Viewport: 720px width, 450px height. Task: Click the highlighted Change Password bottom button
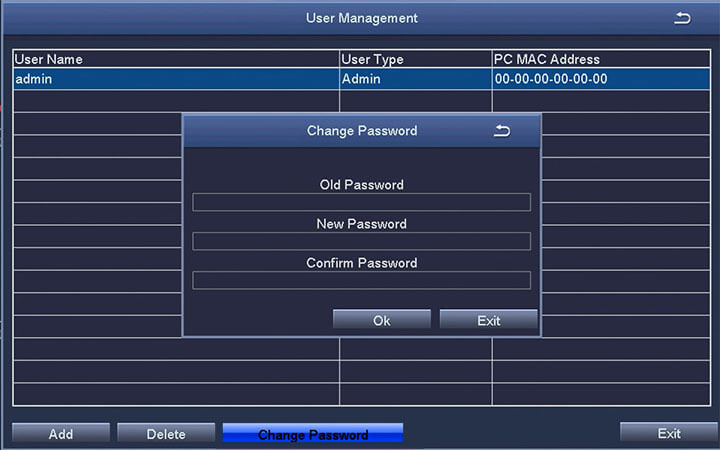click(x=312, y=433)
